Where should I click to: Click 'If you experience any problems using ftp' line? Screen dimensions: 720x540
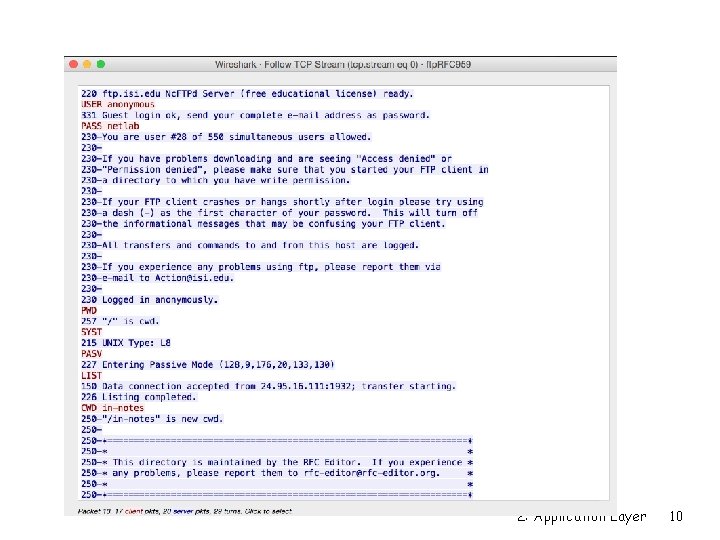click(x=261, y=267)
